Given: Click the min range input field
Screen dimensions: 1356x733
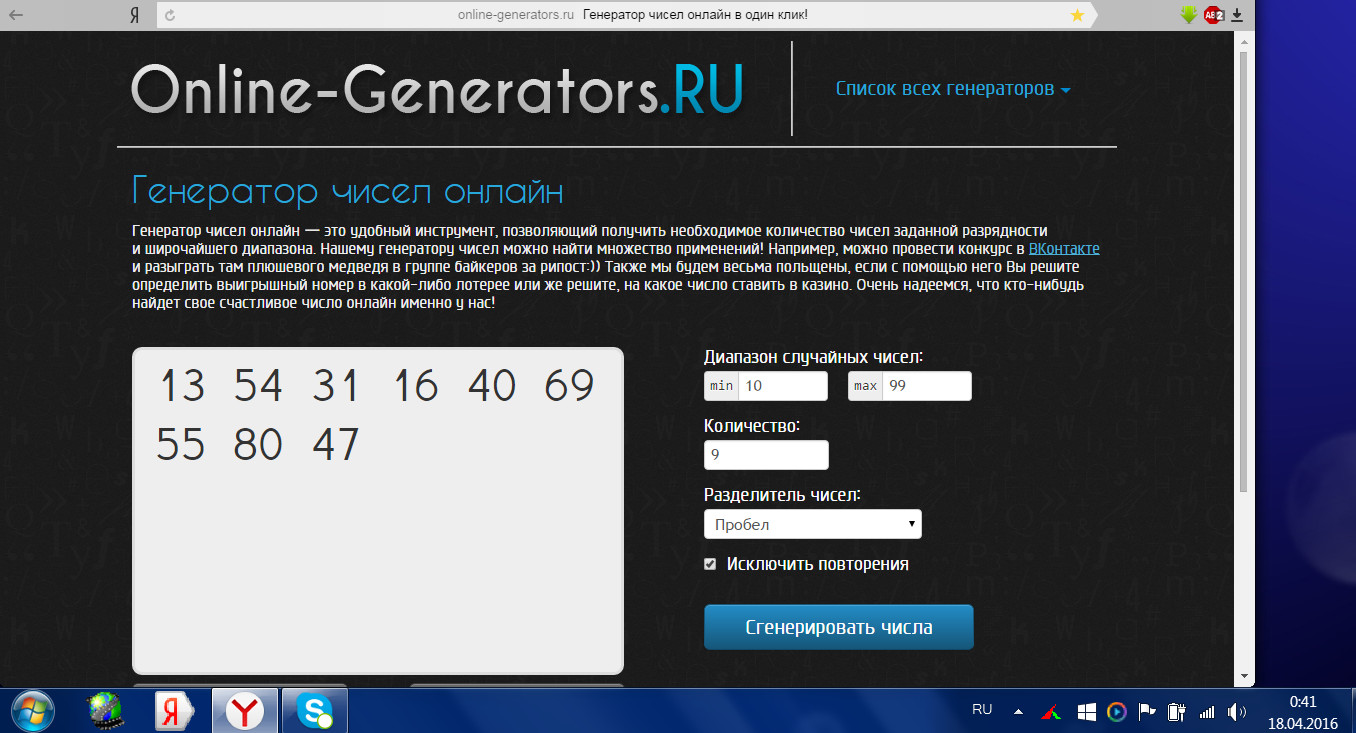Looking at the screenshot, I should click(x=781, y=386).
